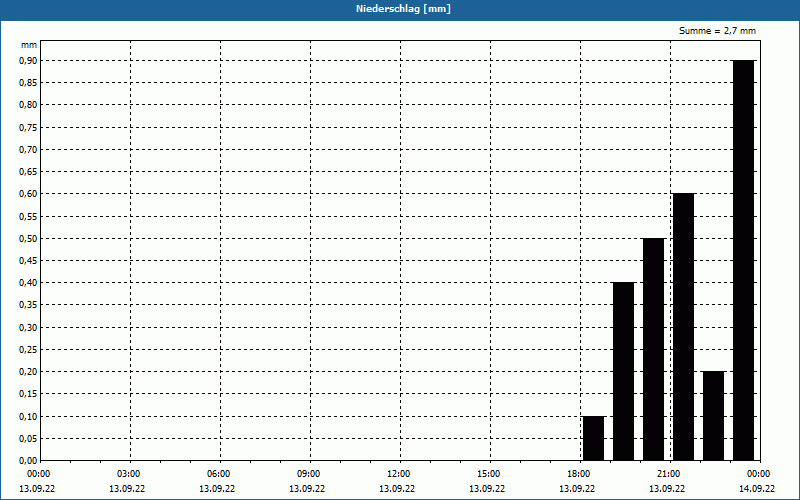This screenshot has width=800, height=500.
Task: Click the 'mm' unit label on y-axis
Action: point(29,45)
